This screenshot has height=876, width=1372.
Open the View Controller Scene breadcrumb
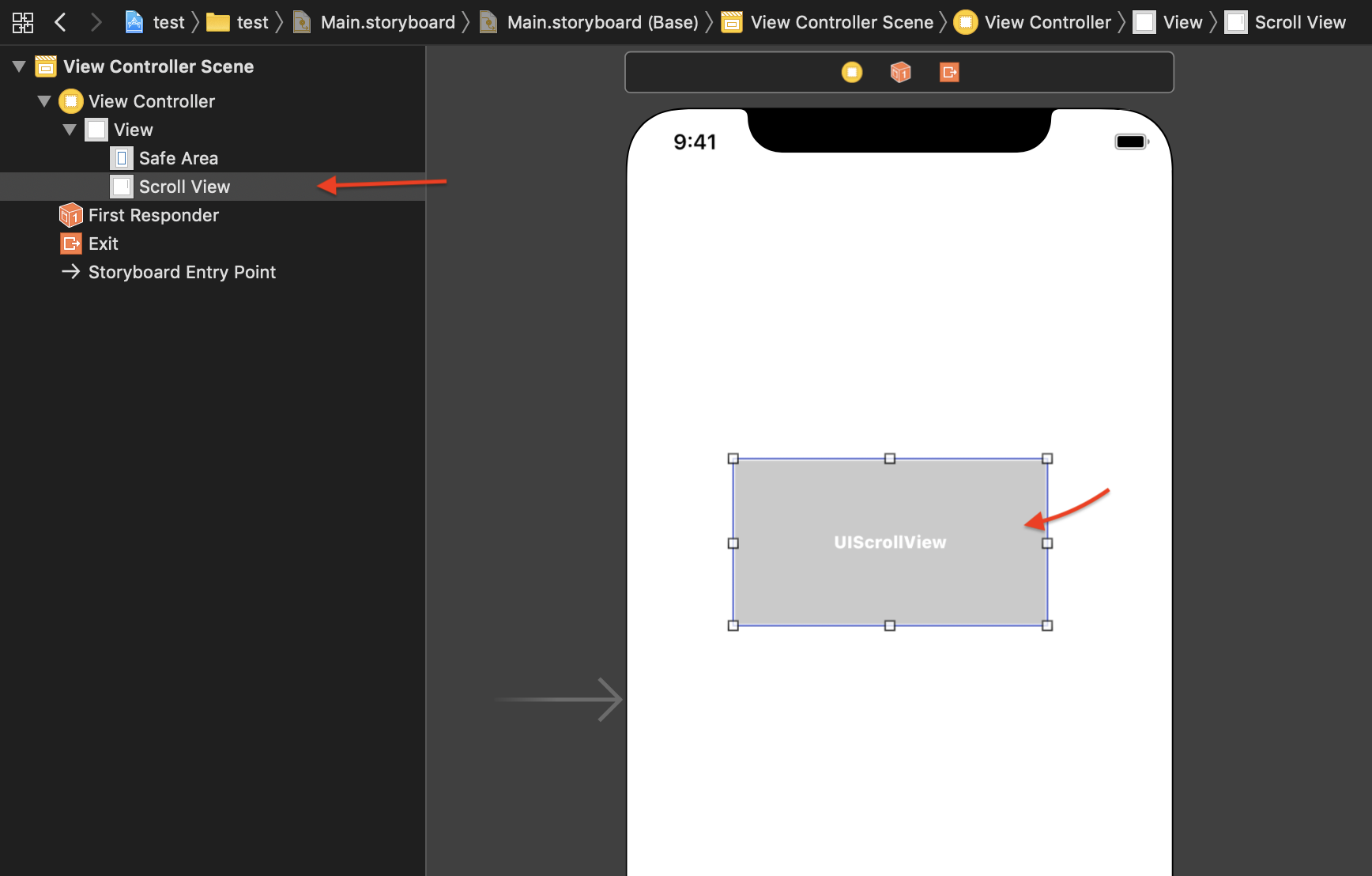[x=827, y=22]
